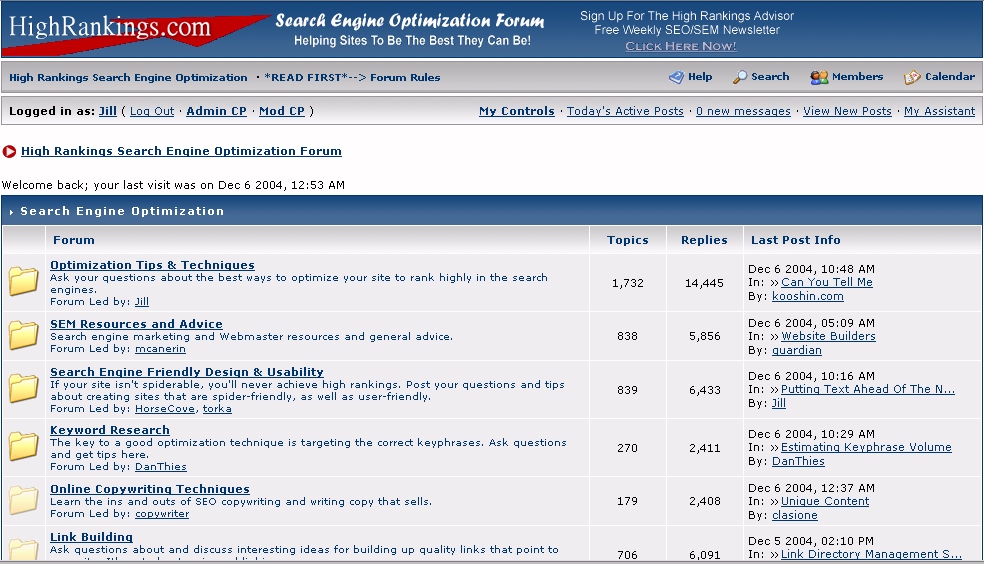Open last post 'Estimating Keyphrase Volume'

[x=866, y=447]
